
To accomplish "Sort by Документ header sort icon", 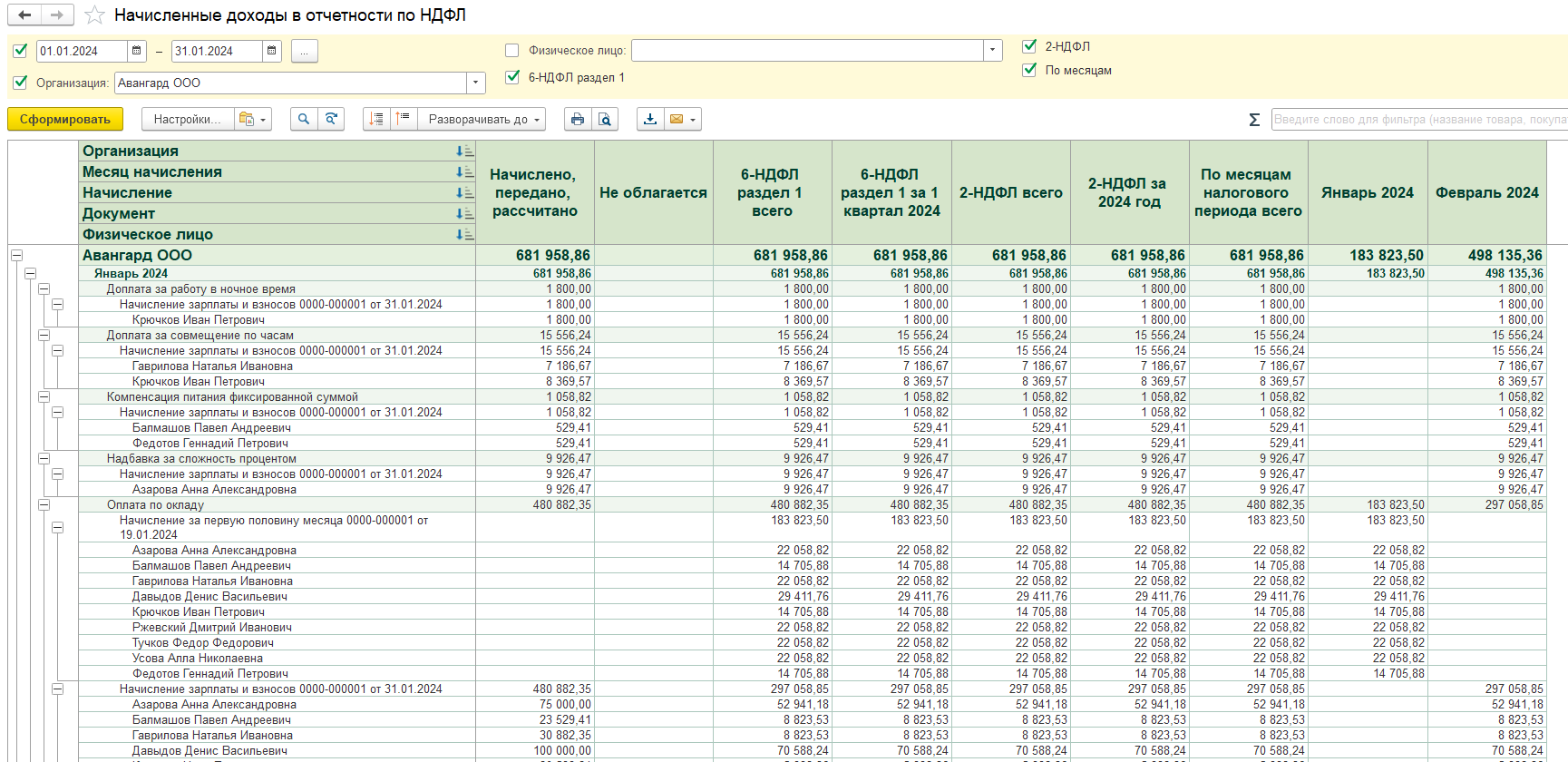I will pos(464,214).
